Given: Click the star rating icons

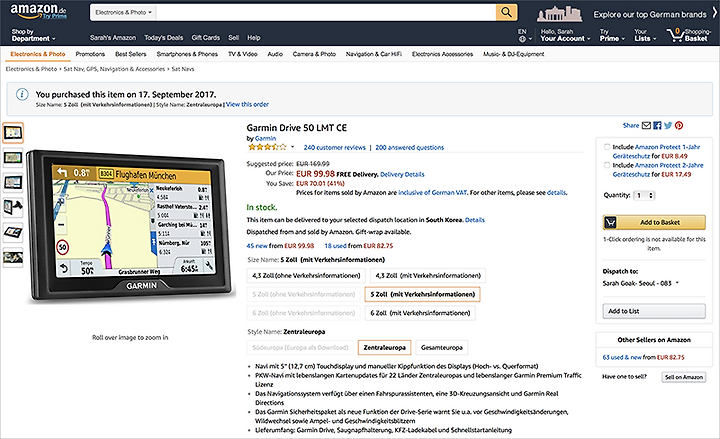Looking at the screenshot, I should pyautogui.click(x=267, y=147).
